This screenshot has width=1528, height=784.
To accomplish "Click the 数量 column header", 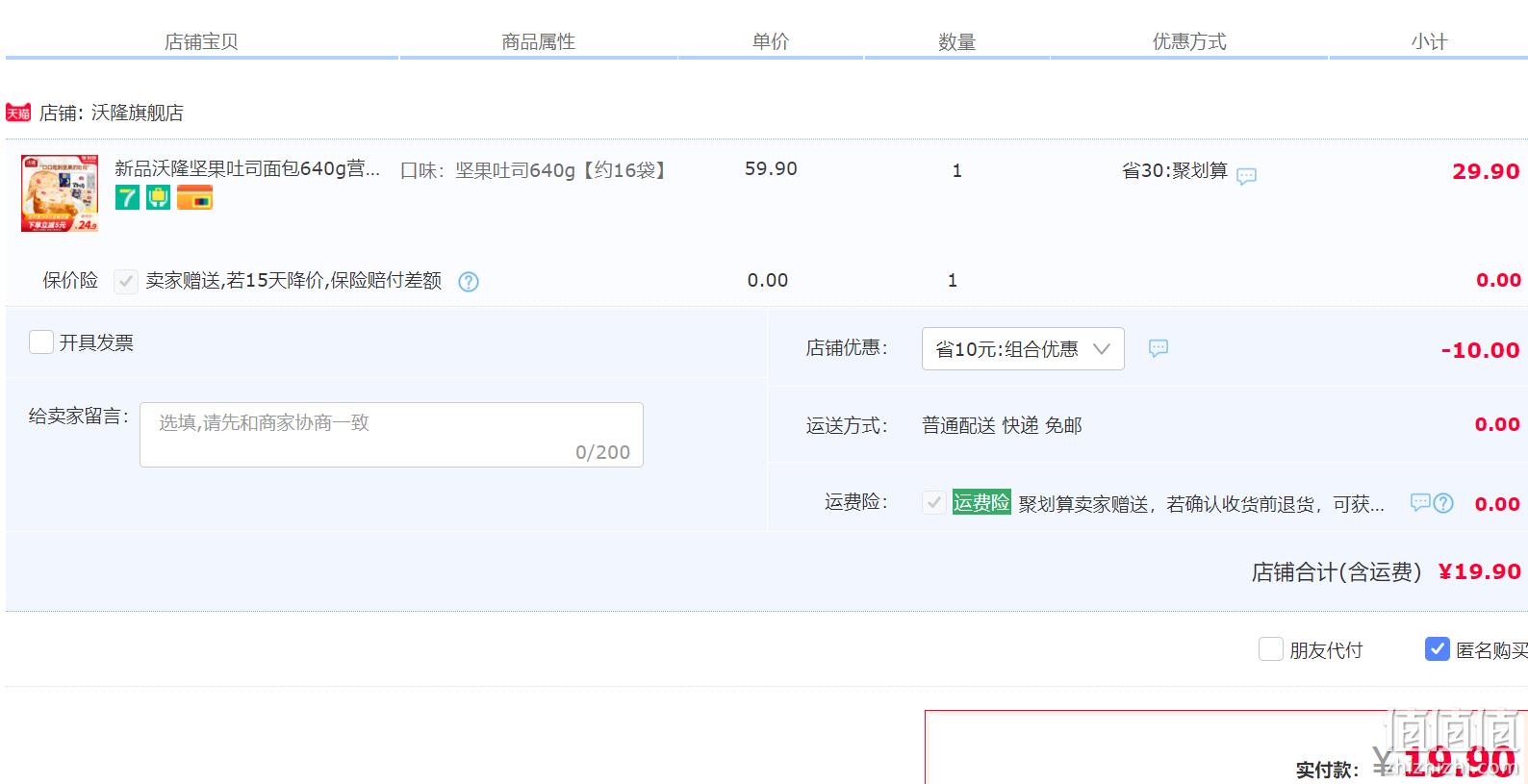I will tap(957, 41).
